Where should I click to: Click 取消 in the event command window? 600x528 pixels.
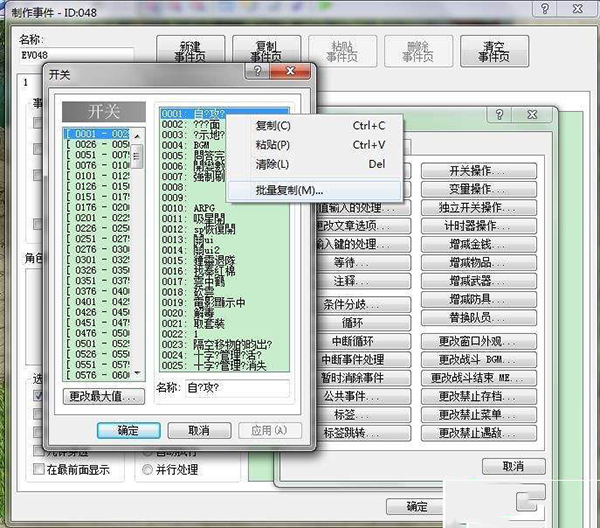tap(514, 466)
